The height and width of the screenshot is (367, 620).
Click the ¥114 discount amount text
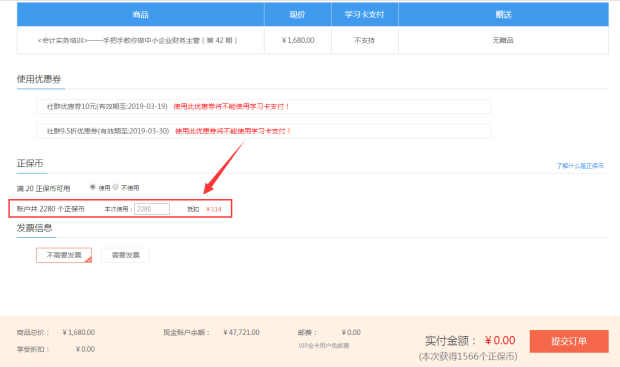pyautogui.click(x=214, y=209)
